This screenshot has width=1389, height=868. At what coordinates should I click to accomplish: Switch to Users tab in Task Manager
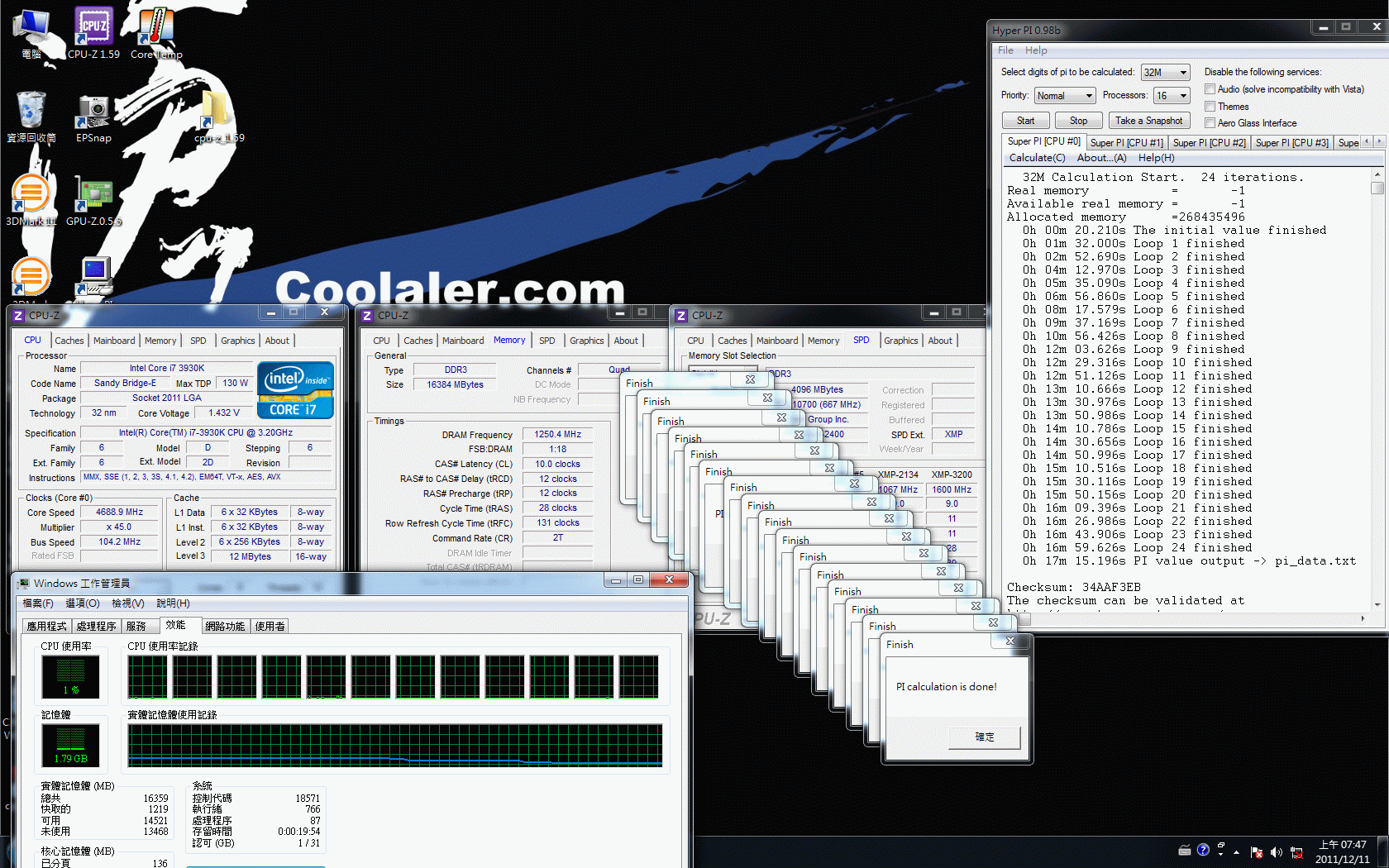point(270,627)
